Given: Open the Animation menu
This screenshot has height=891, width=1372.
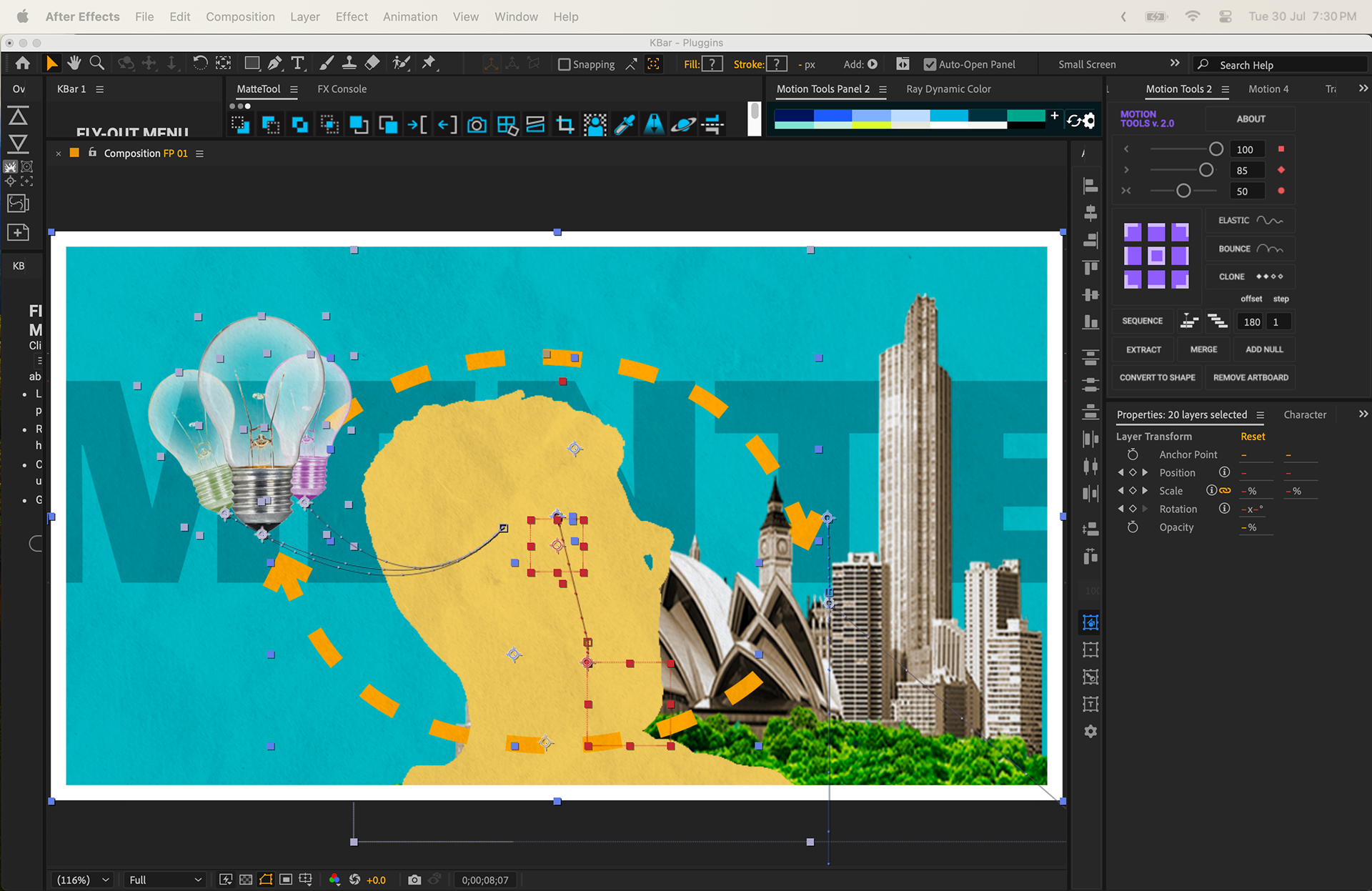Looking at the screenshot, I should pyautogui.click(x=409, y=16).
